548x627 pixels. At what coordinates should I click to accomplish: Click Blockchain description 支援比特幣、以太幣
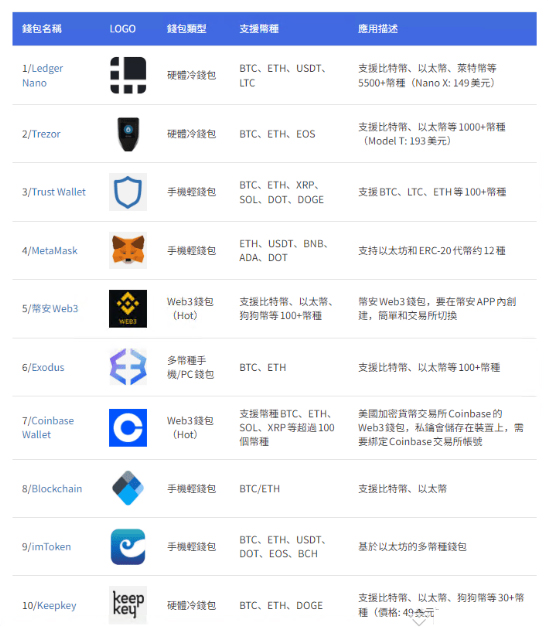(x=402, y=489)
